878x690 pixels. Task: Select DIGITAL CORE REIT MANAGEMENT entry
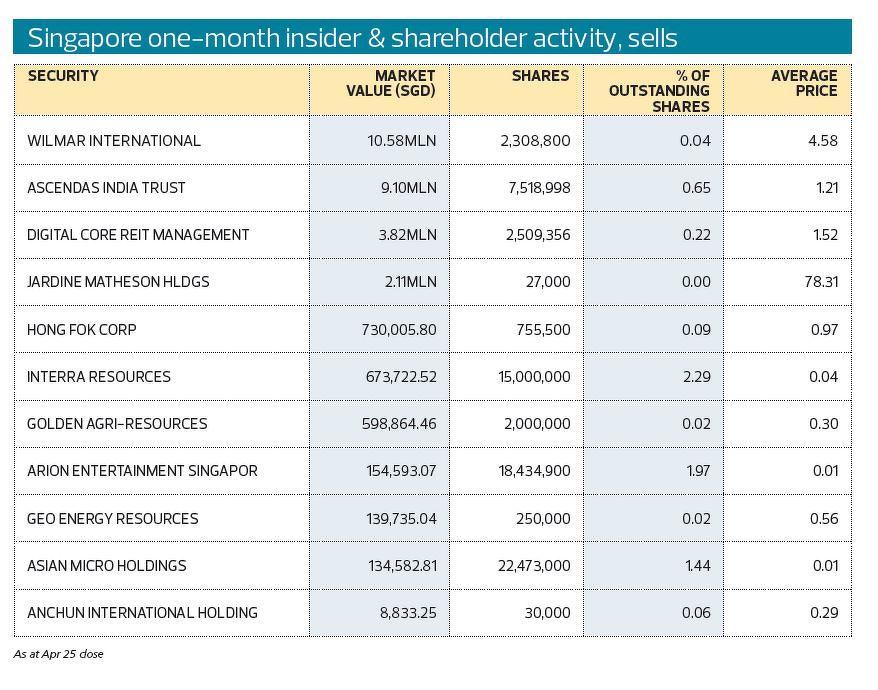point(138,235)
